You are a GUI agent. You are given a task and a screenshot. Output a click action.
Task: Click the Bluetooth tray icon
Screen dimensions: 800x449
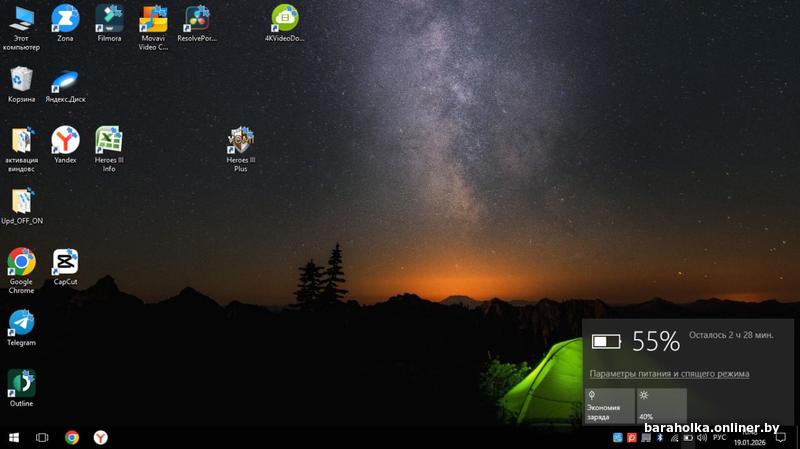660,437
